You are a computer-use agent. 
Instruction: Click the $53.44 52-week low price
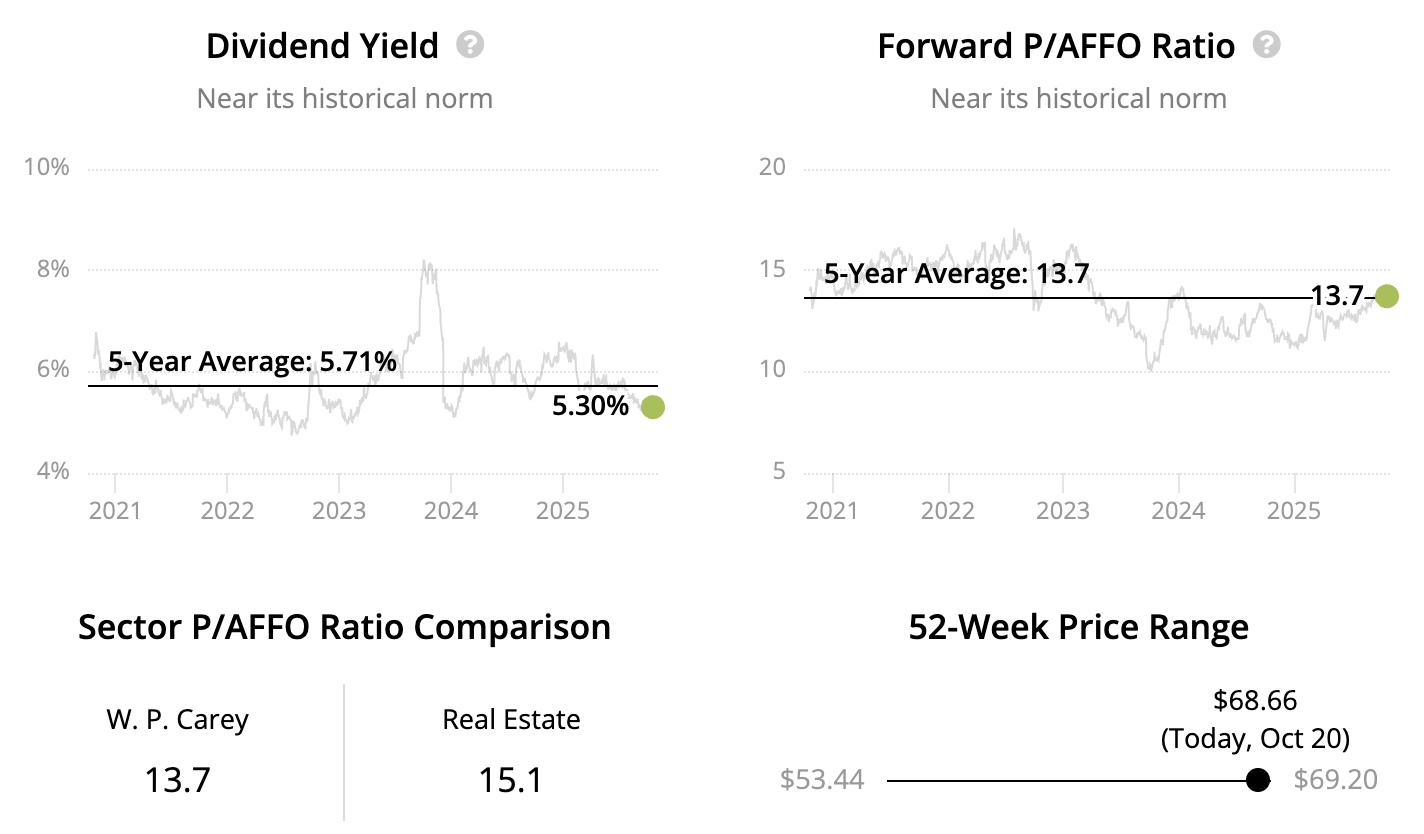click(821, 780)
